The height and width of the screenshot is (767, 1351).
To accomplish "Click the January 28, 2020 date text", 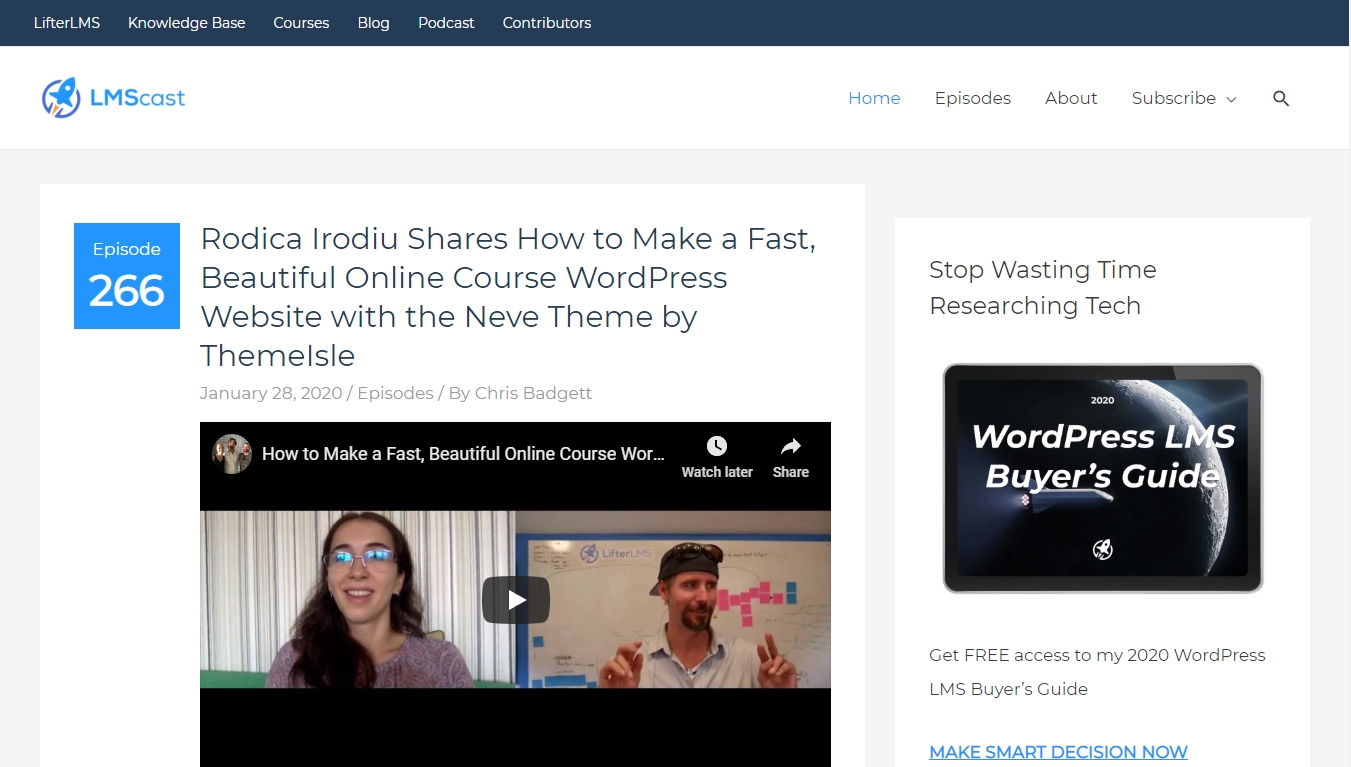I will [271, 393].
